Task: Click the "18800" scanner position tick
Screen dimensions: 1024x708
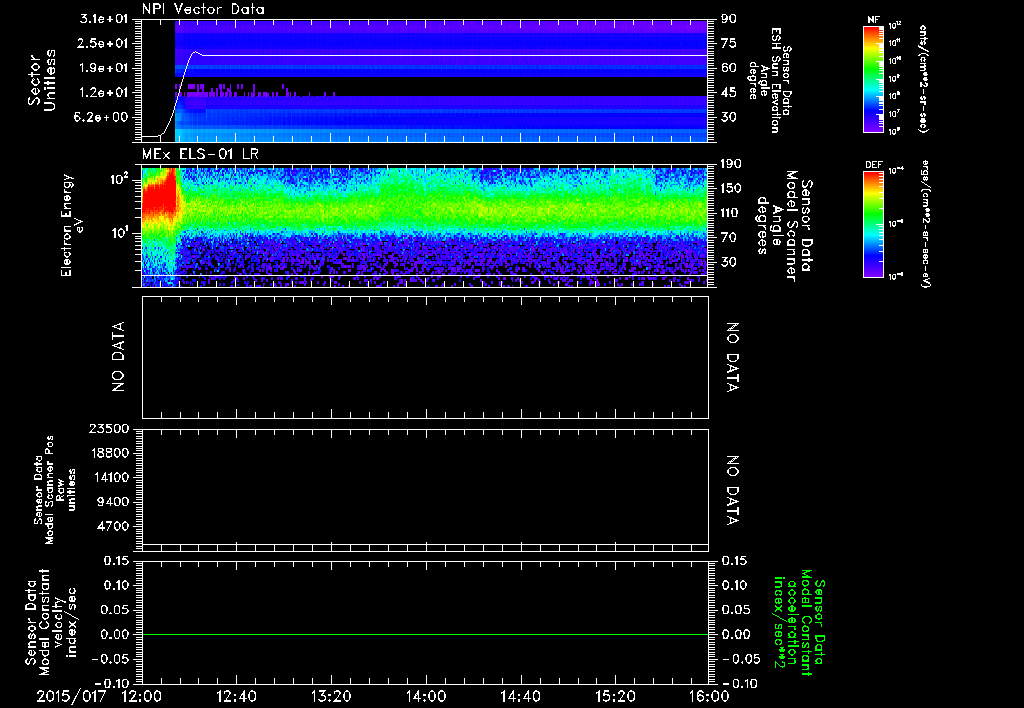Action: pos(112,453)
